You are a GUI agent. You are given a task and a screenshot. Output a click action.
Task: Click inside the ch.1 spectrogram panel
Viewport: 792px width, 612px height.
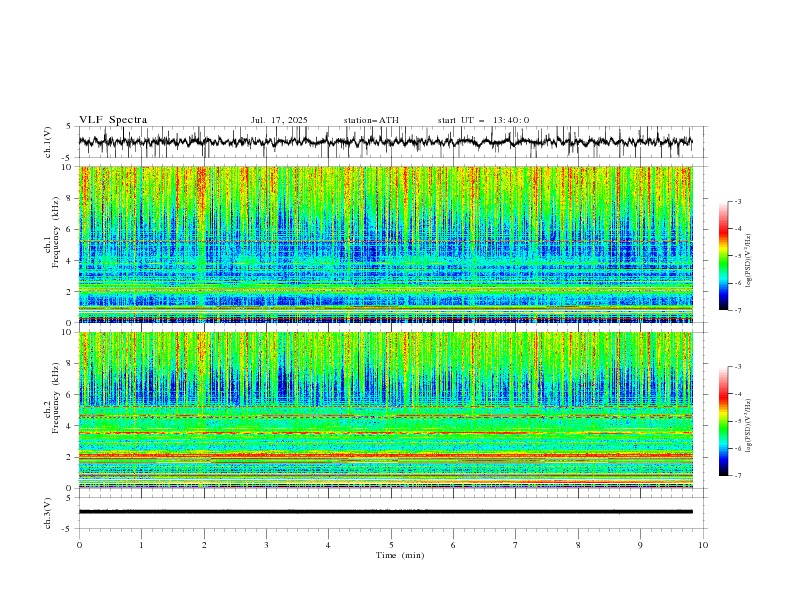(385, 244)
